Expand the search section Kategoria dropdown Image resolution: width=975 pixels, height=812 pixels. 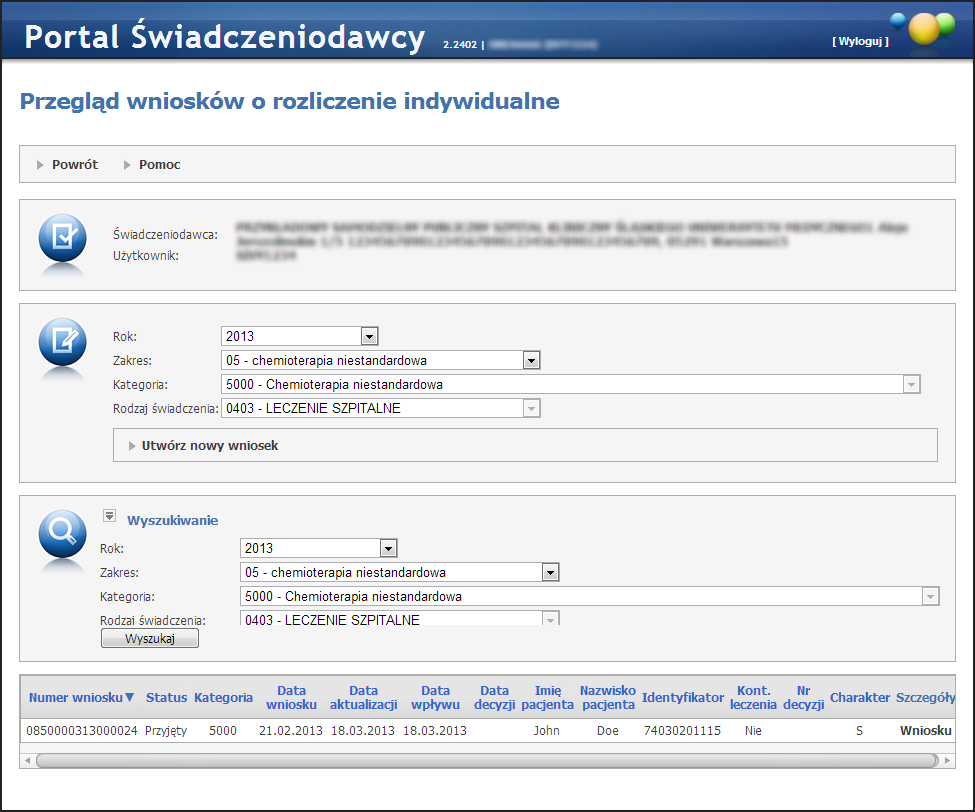pyautogui.click(x=930, y=597)
